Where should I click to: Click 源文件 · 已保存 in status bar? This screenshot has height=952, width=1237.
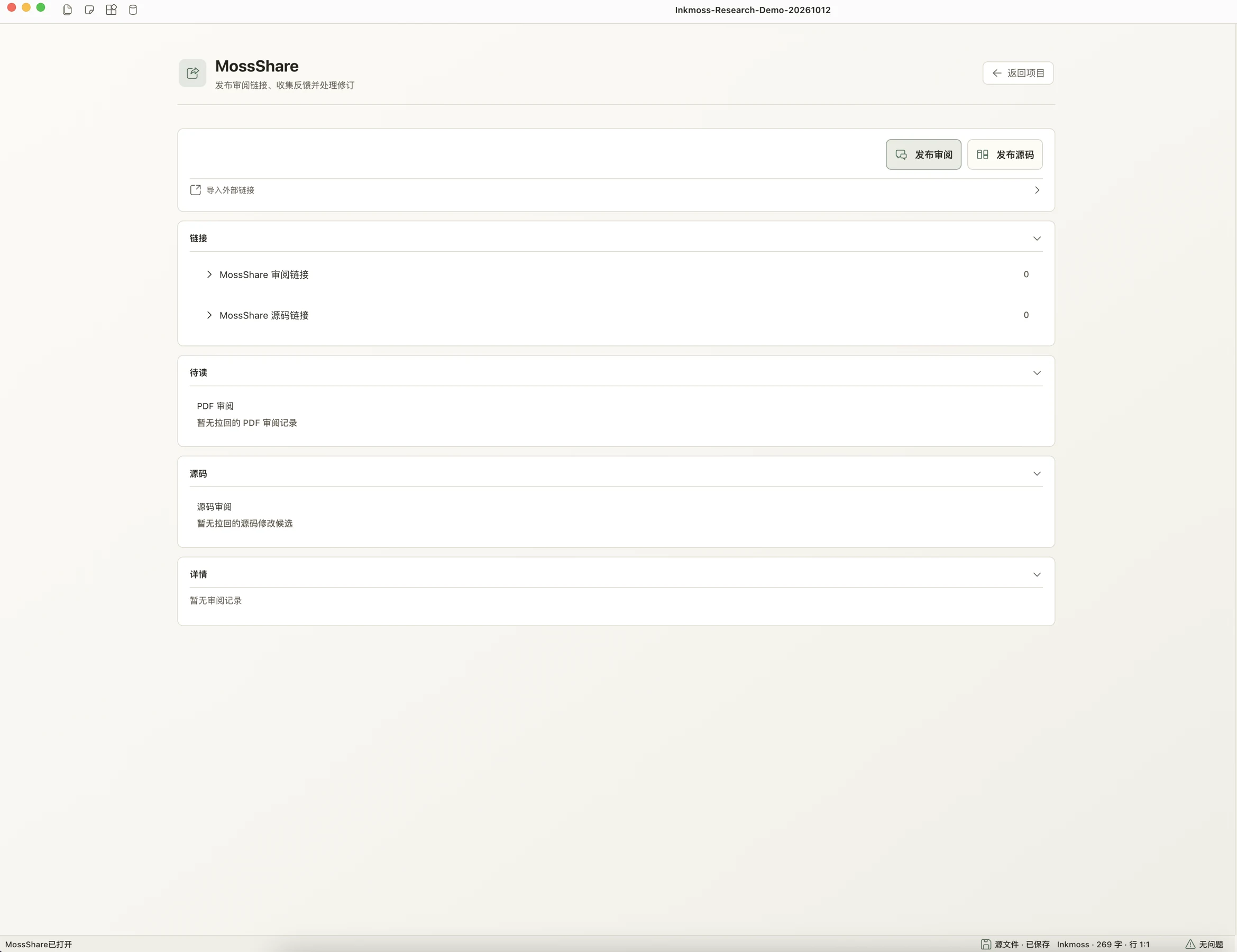pos(1022,944)
